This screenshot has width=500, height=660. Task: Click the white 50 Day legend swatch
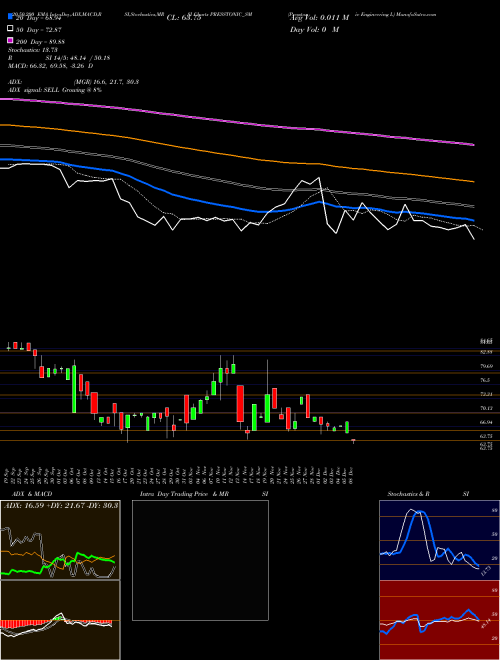[x=10, y=29]
